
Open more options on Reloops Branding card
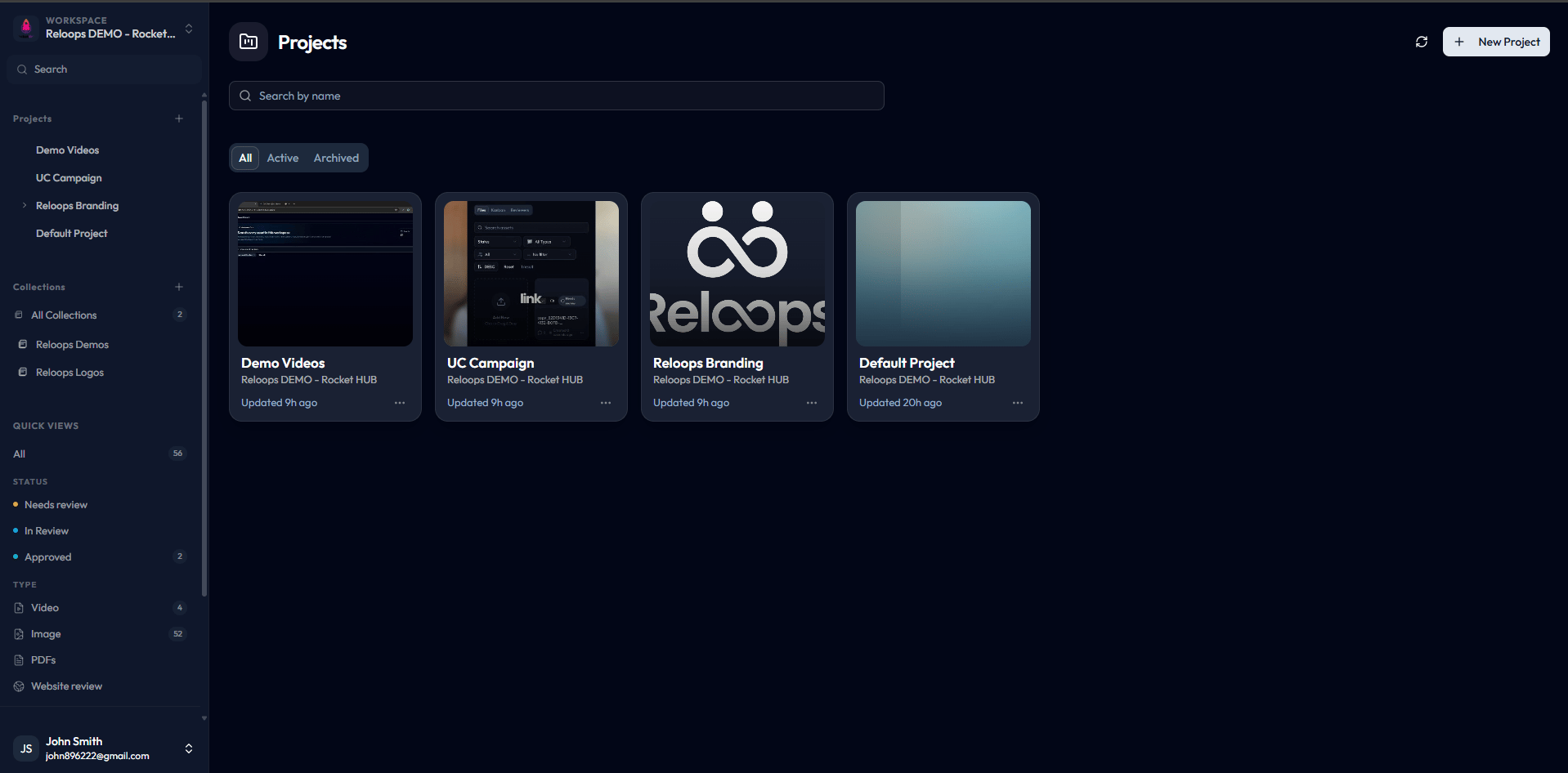tap(812, 403)
